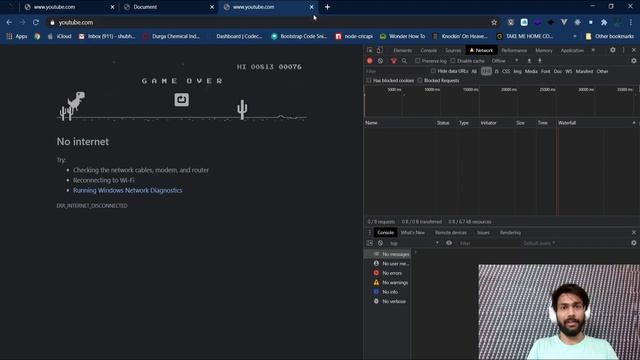Reload the page with refresh icon
This screenshot has height=360, width=640.
point(36,22)
